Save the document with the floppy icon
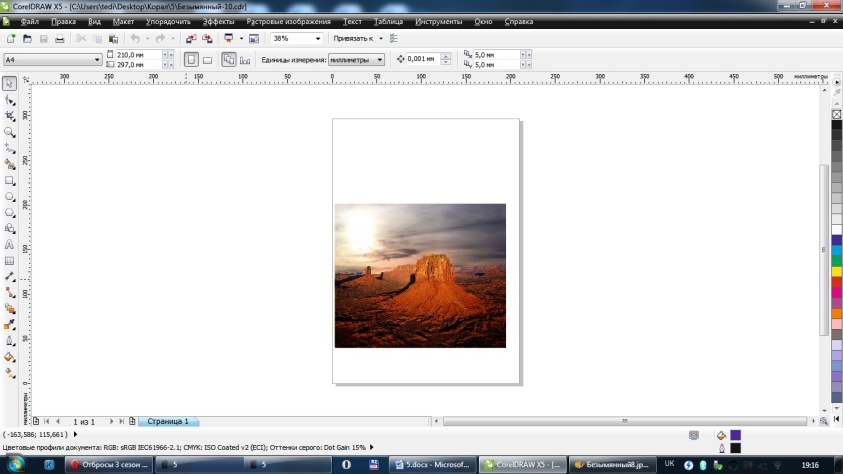 [44, 39]
